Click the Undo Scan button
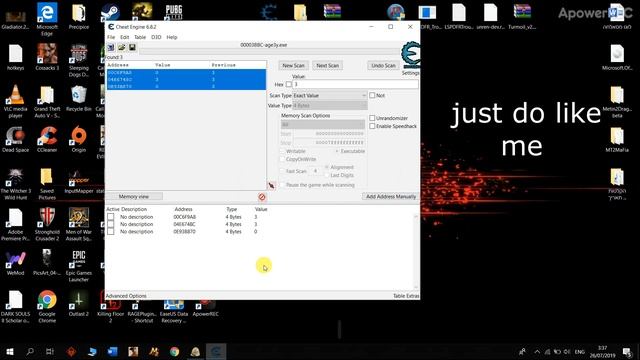The width and height of the screenshot is (640, 360). point(383,65)
